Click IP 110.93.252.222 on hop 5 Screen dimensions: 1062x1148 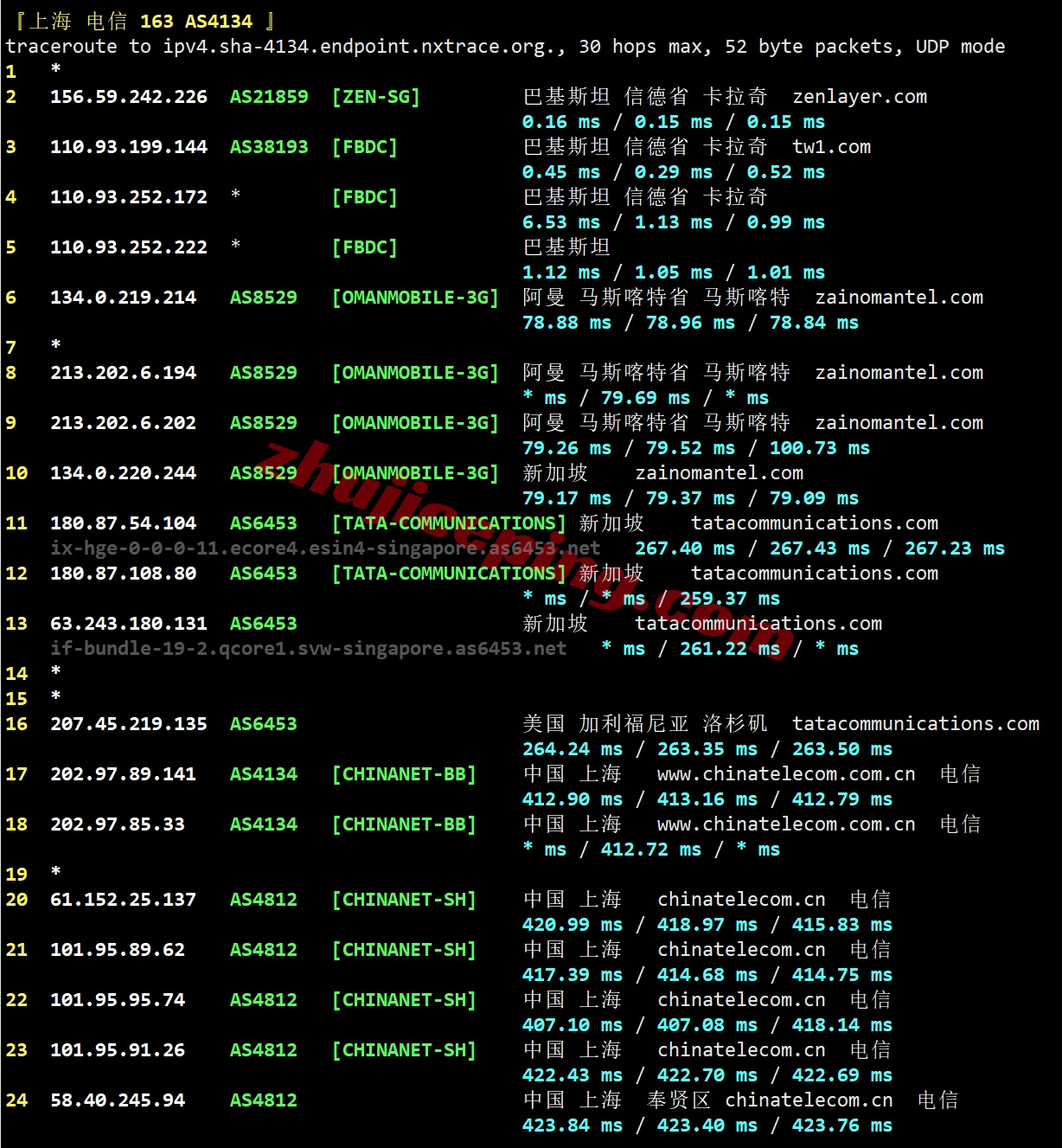[129, 247]
